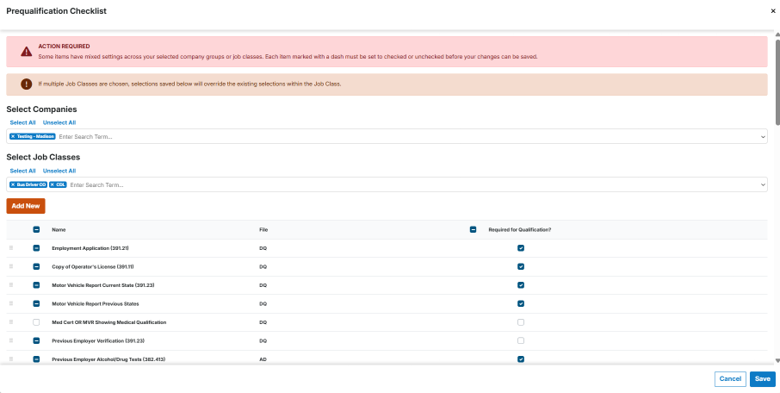Click Select All under Select Job Classes

(x=23, y=171)
